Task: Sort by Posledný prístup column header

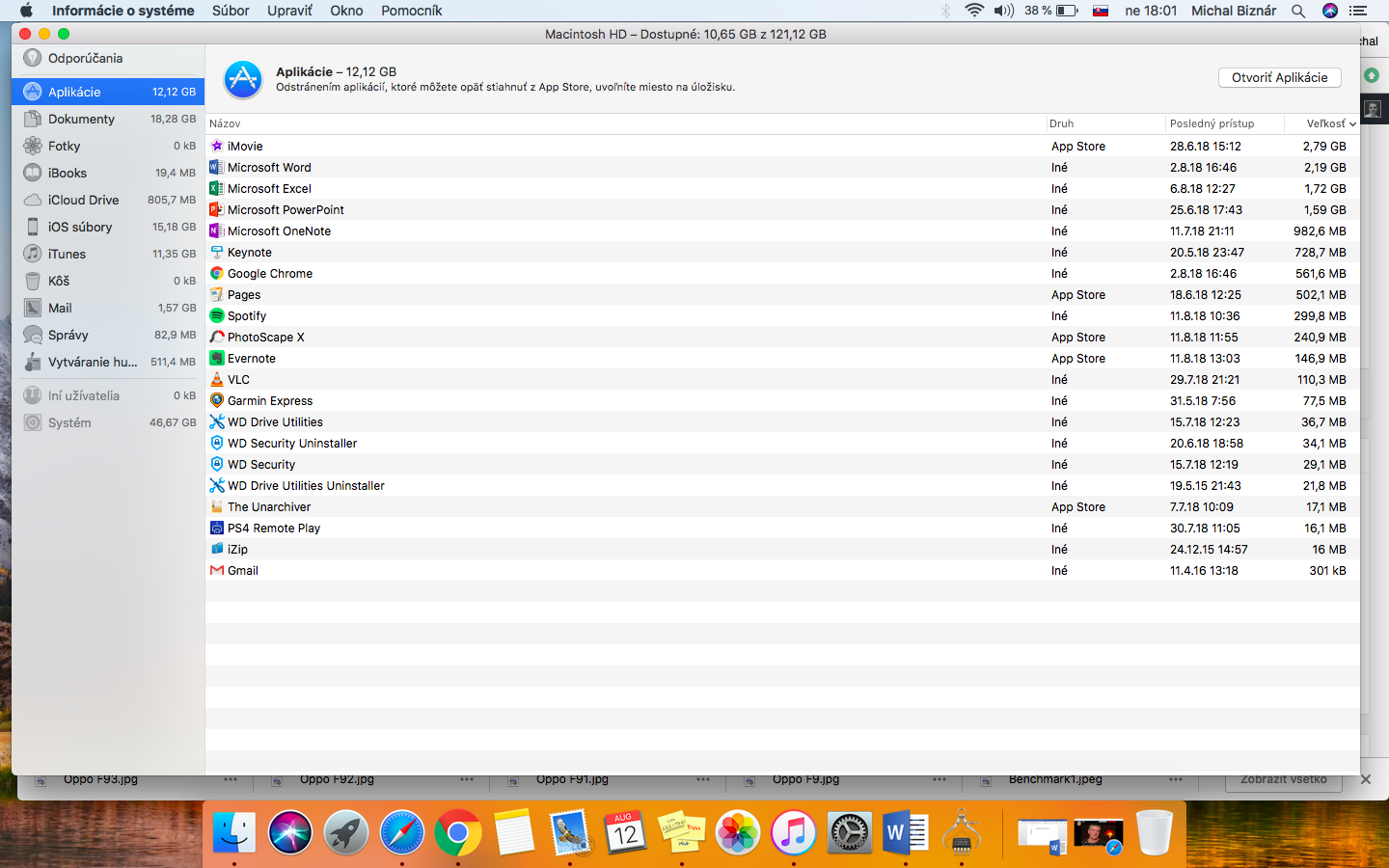Action: point(1224,123)
